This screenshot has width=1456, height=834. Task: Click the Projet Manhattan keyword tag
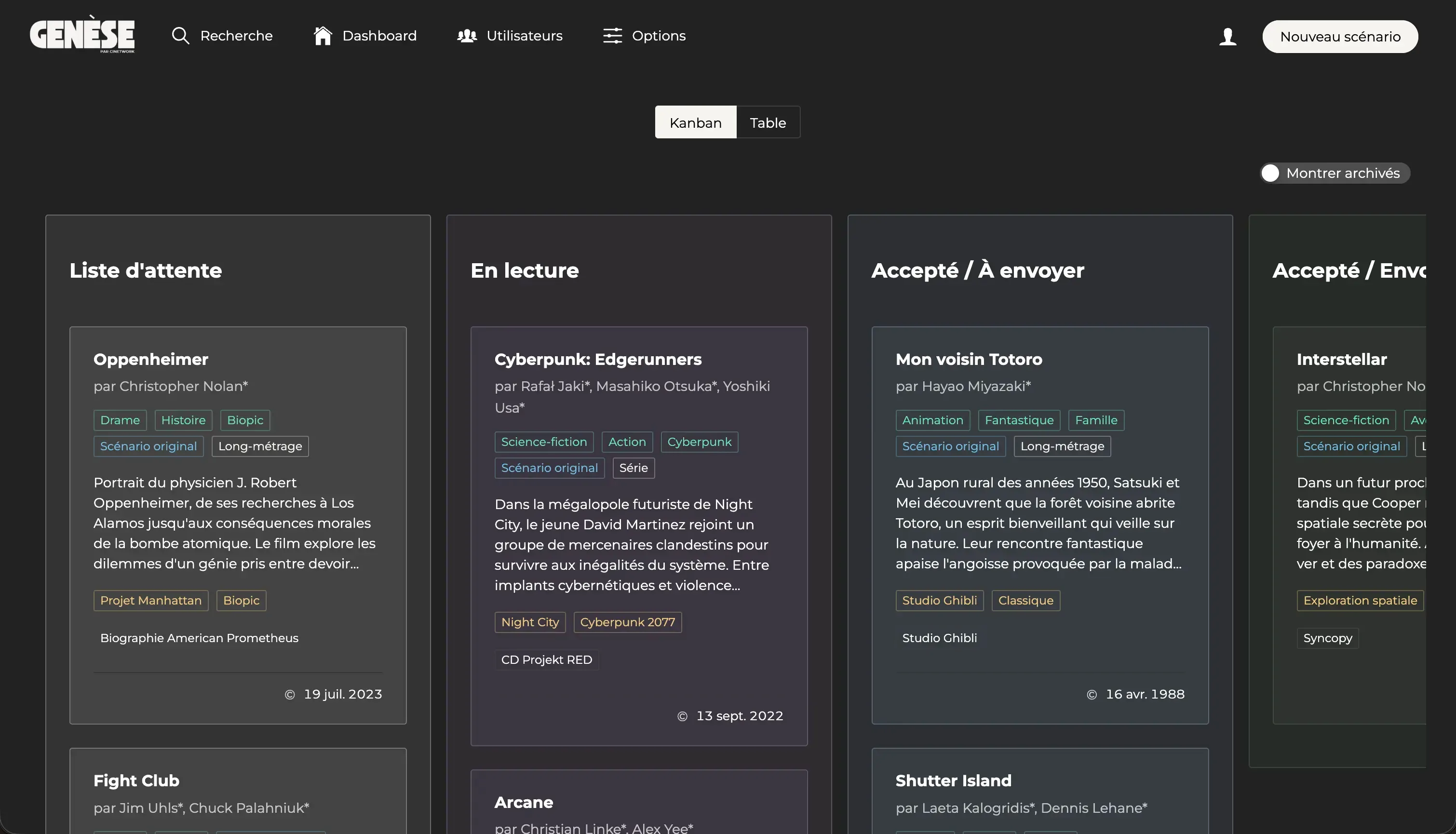(150, 600)
